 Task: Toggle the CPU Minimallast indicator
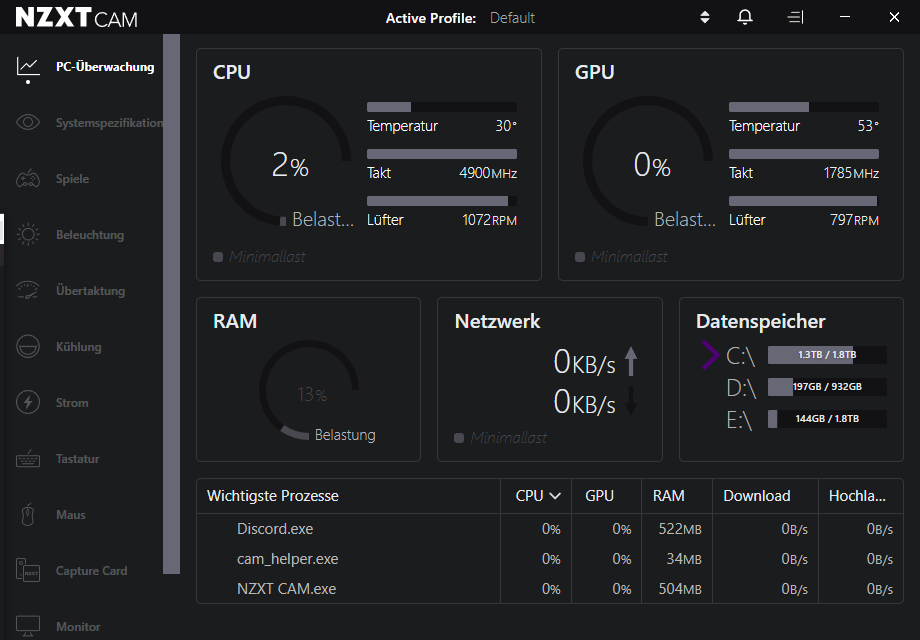[218, 257]
